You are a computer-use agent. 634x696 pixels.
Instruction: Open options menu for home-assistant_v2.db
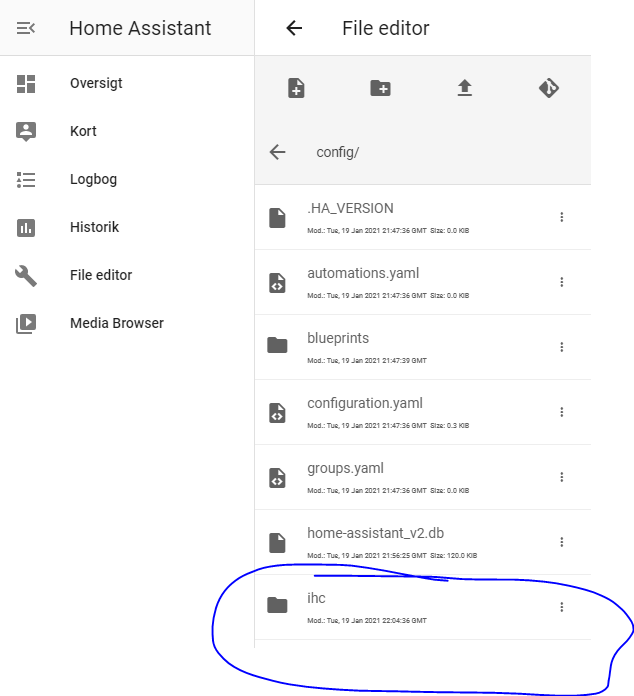[x=562, y=542]
